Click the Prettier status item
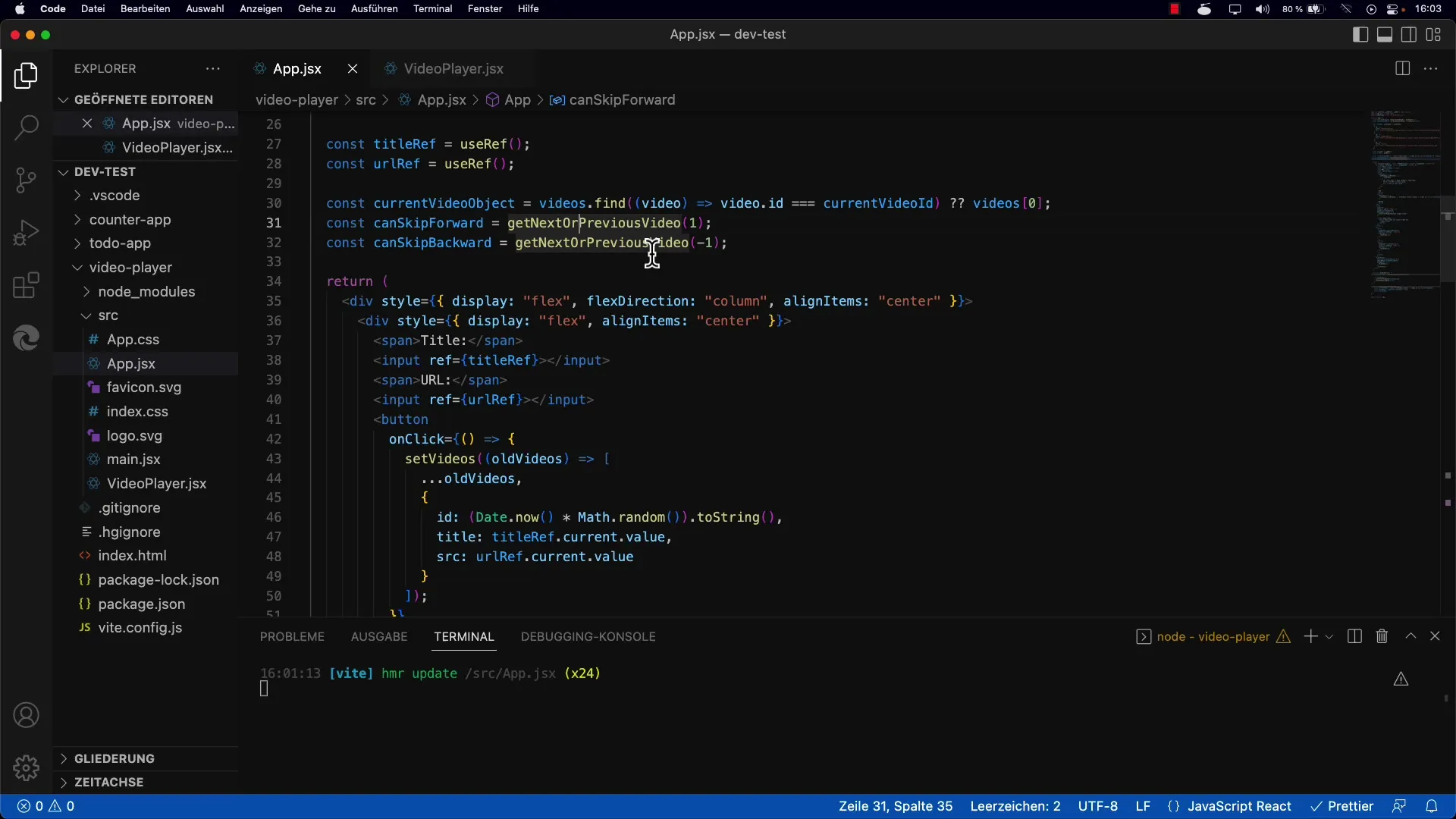The height and width of the screenshot is (819, 1456). (1342, 806)
